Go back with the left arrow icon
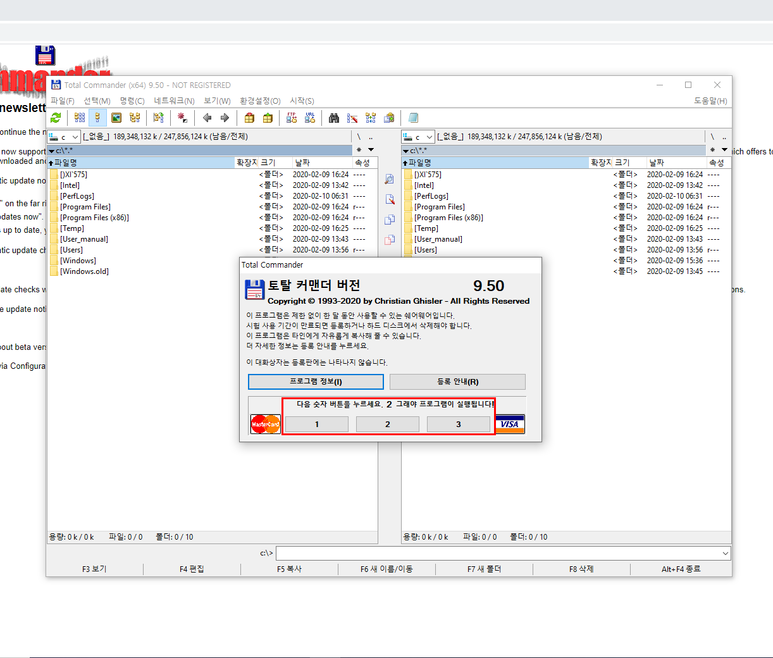This screenshot has width=773, height=658. [x=207, y=118]
